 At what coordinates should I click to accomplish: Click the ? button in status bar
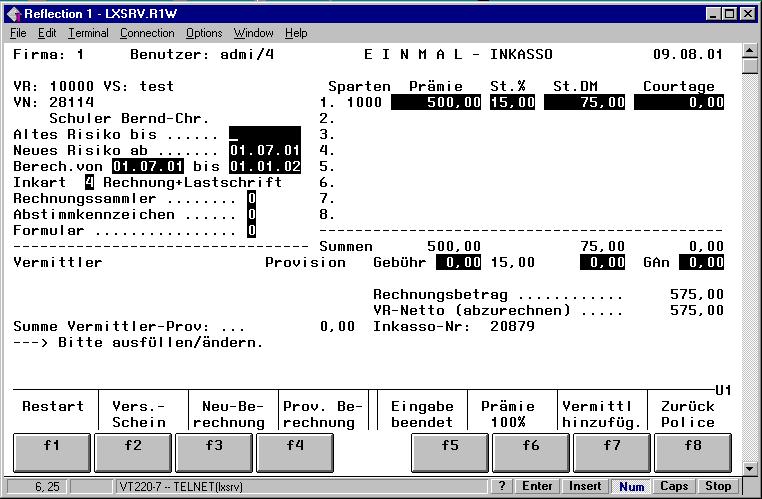click(502, 486)
